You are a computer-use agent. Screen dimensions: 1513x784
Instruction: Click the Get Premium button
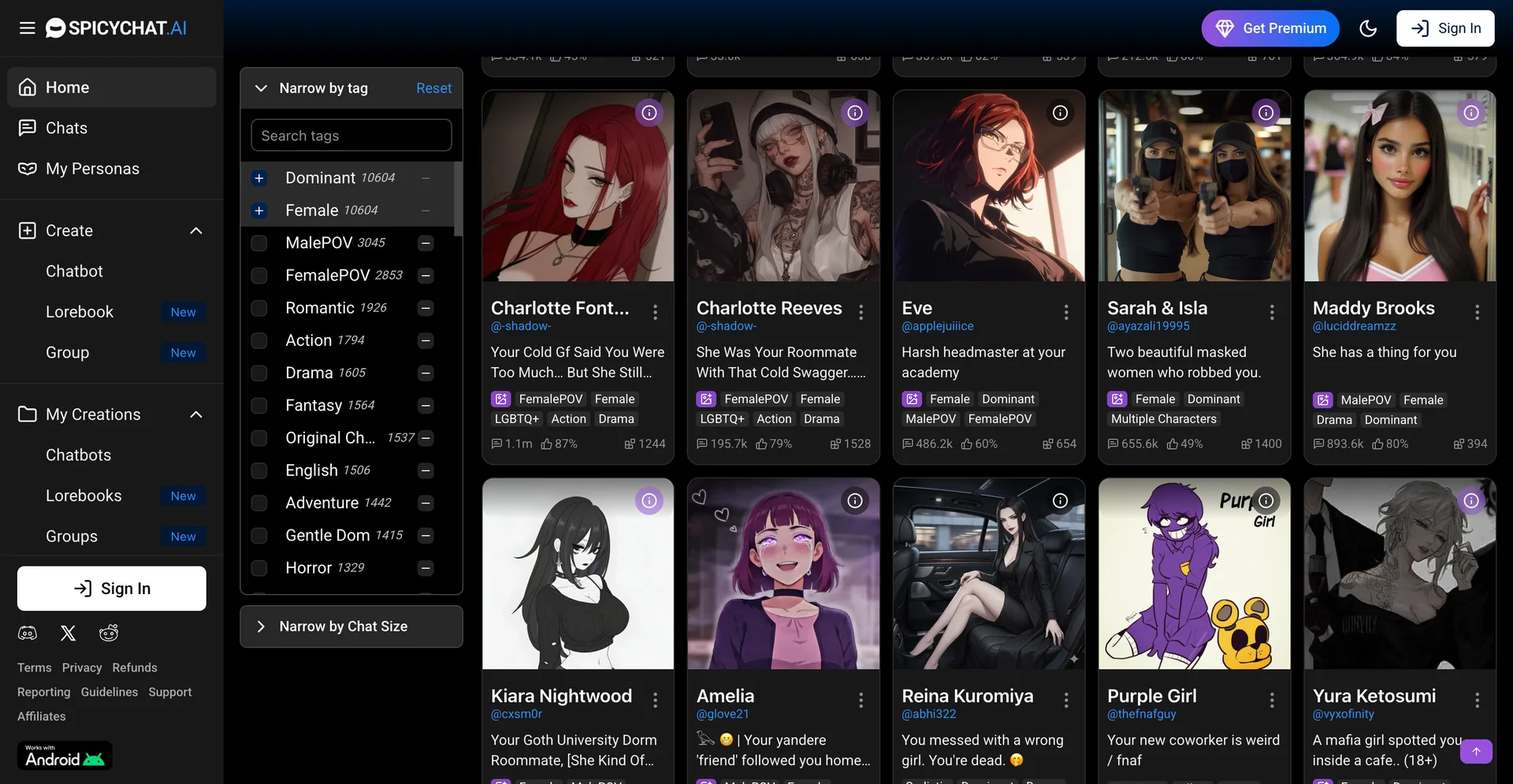[1270, 28]
